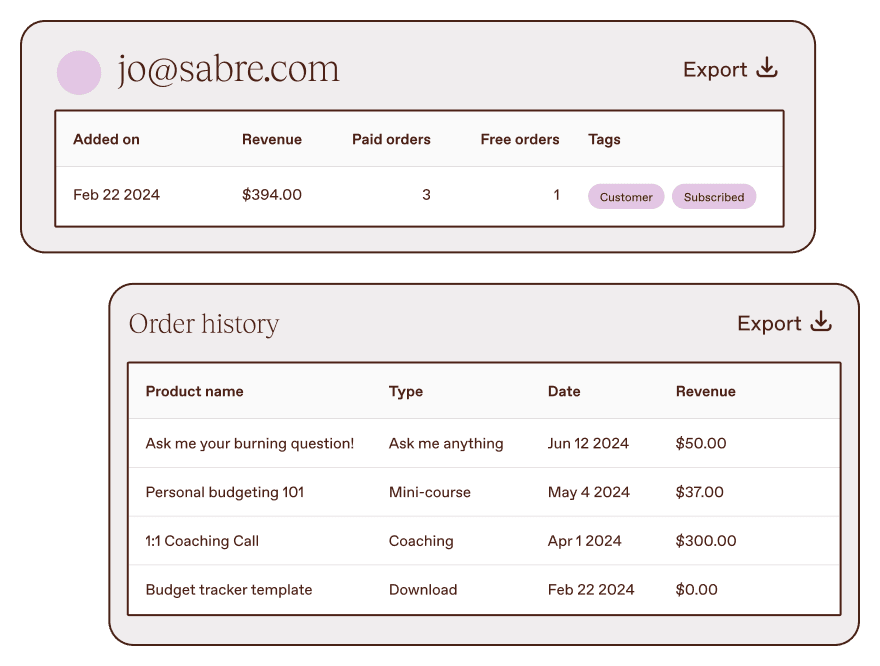
Task: Click the Free orders column header
Action: pyautogui.click(x=519, y=139)
